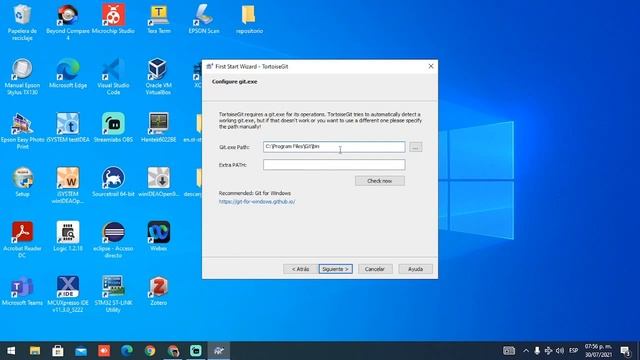The width and height of the screenshot is (640, 360).
Task: Open the volume control in system tray
Action: (x=560, y=351)
